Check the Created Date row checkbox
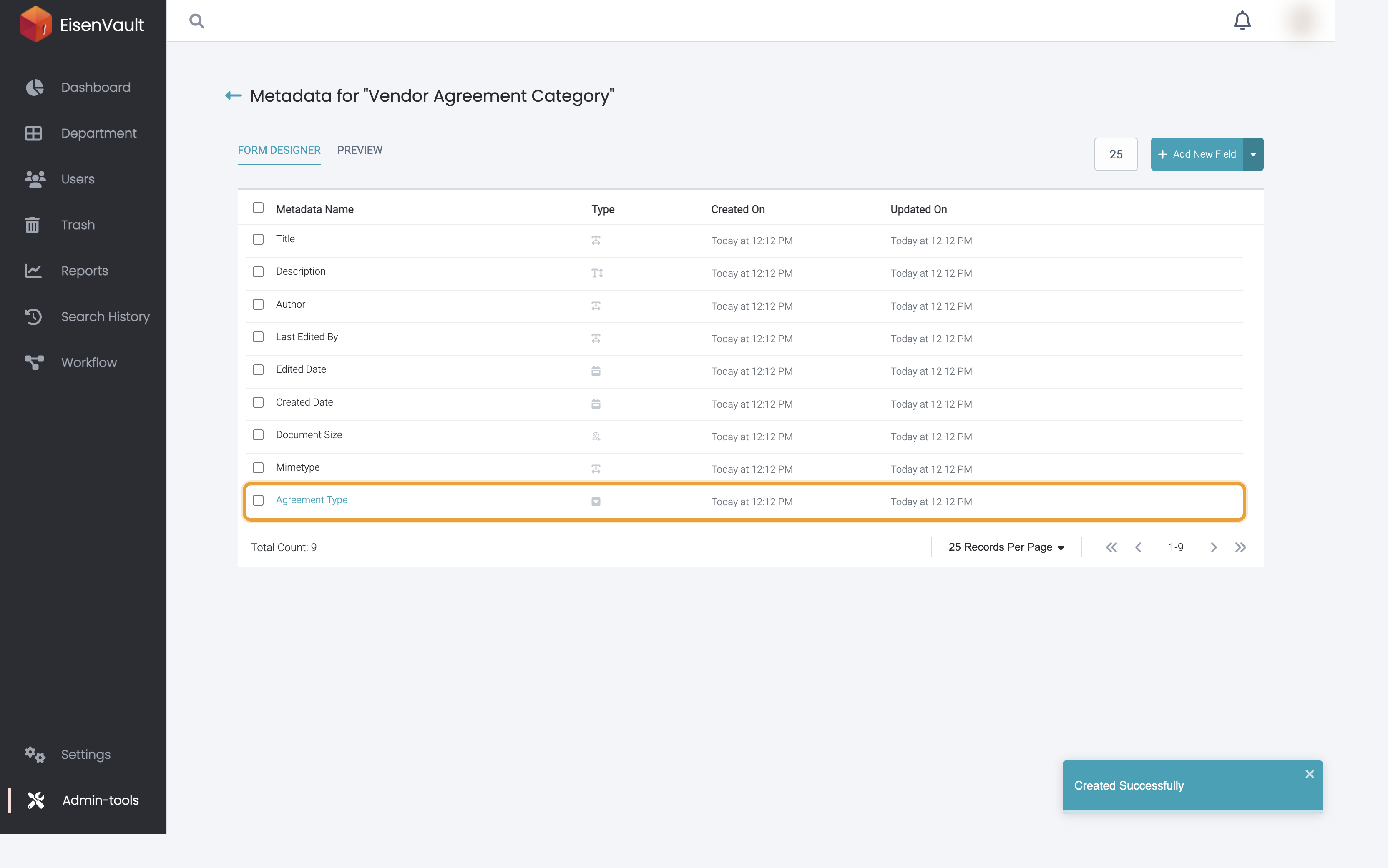The height and width of the screenshot is (868, 1388). click(259, 402)
